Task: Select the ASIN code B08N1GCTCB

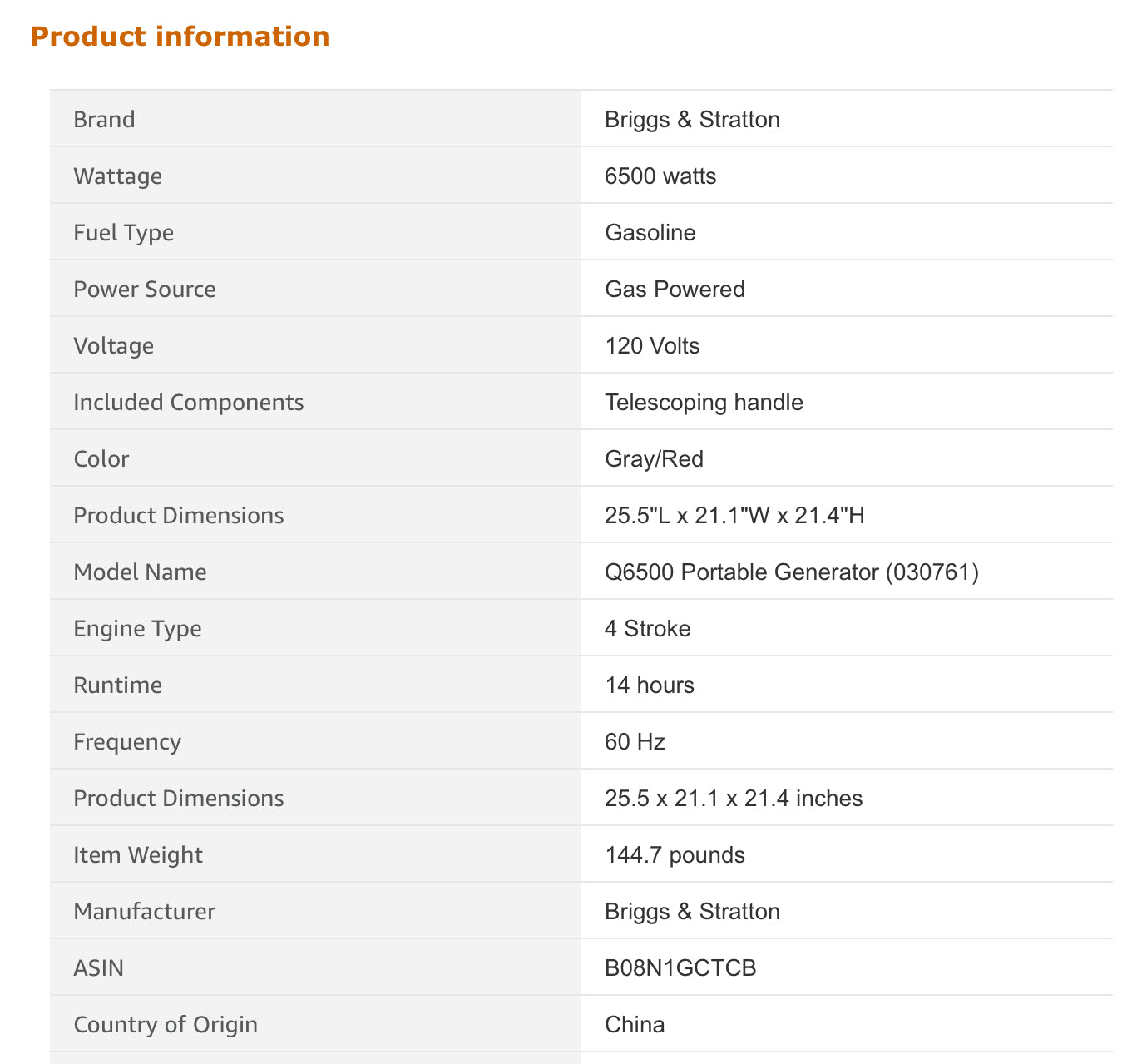Action: click(x=680, y=968)
